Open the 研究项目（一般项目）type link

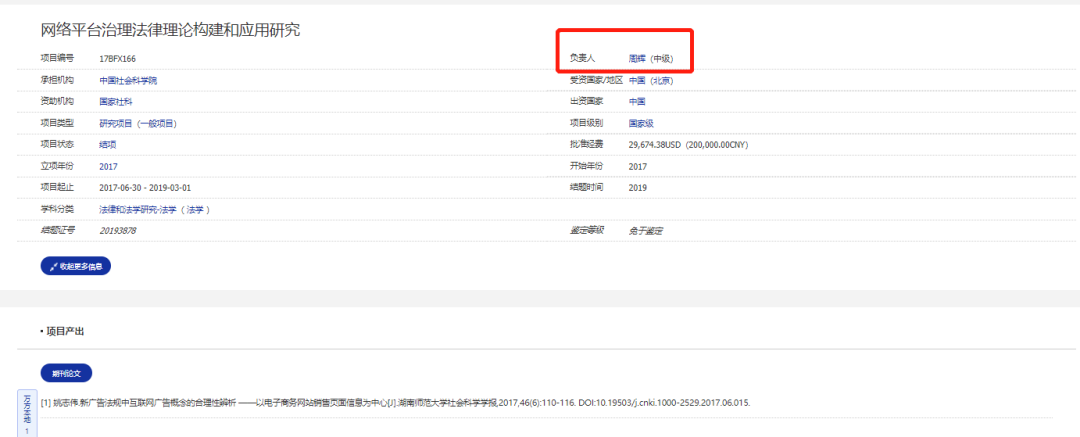click(x=138, y=123)
